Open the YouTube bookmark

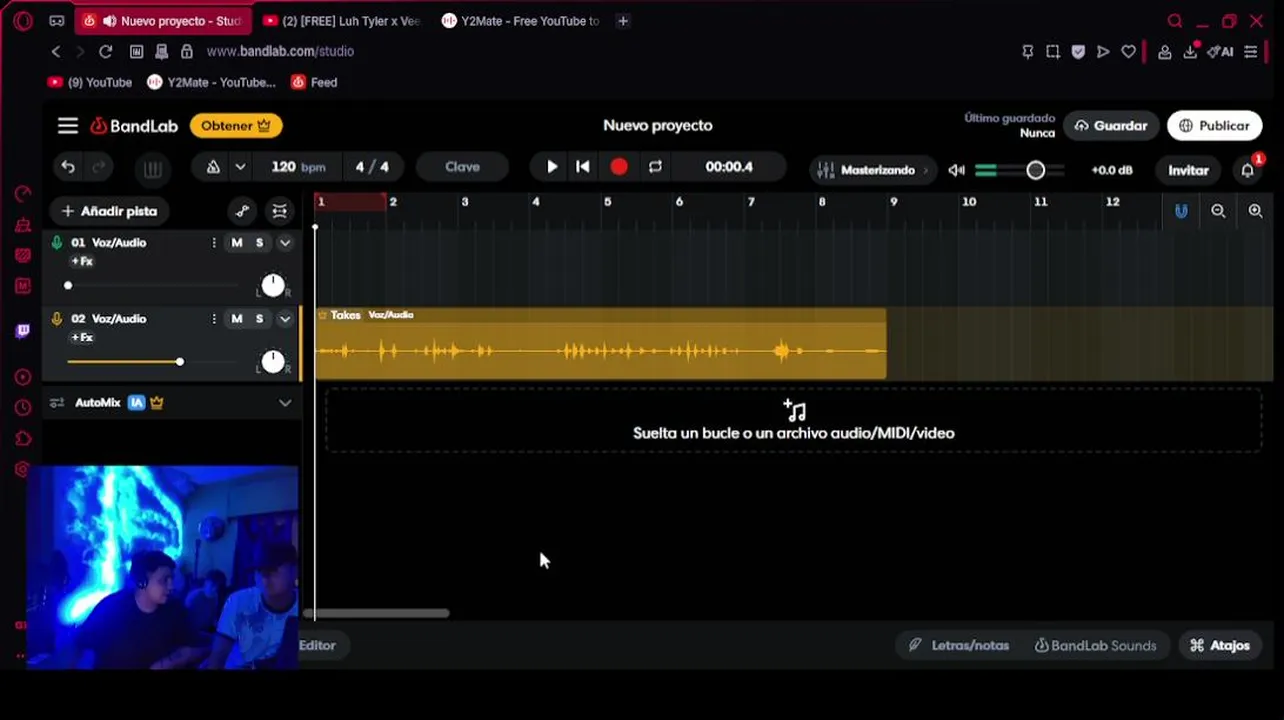pos(90,82)
